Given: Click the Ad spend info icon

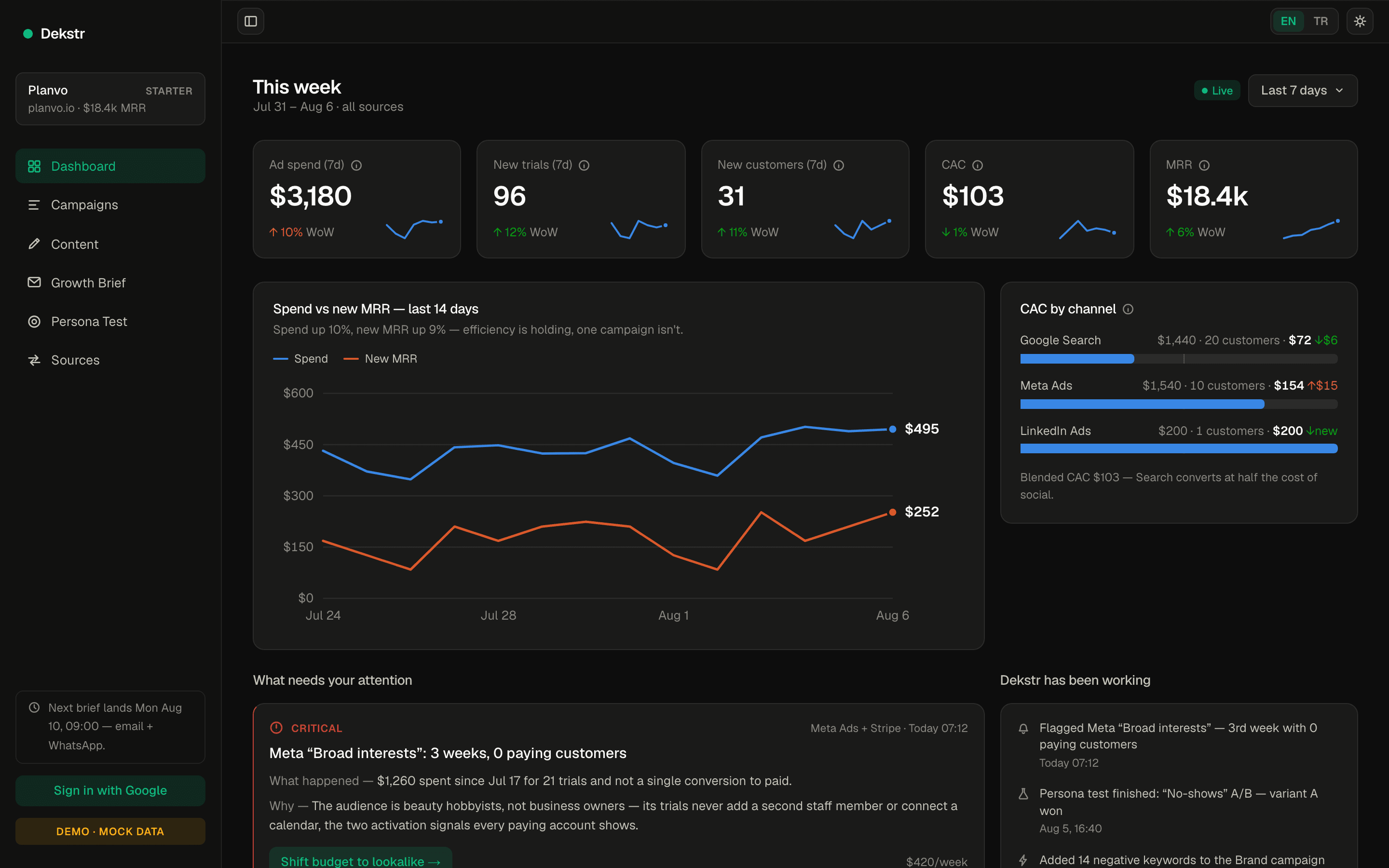Looking at the screenshot, I should [356, 165].
